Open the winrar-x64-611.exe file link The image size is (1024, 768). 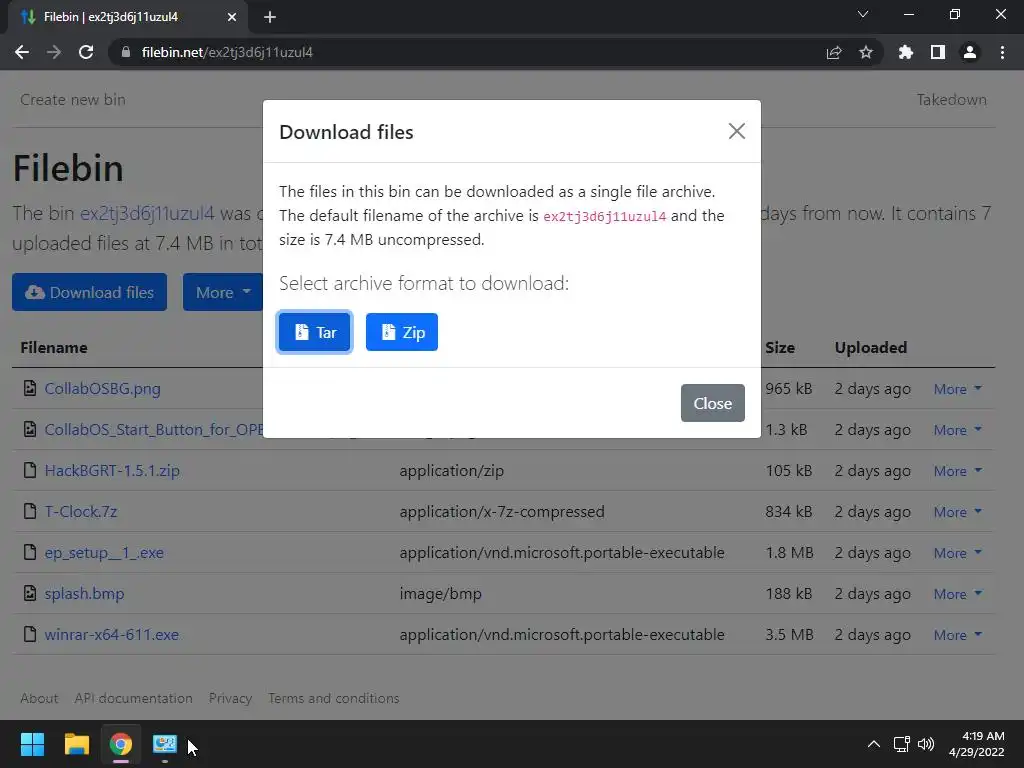112,635
